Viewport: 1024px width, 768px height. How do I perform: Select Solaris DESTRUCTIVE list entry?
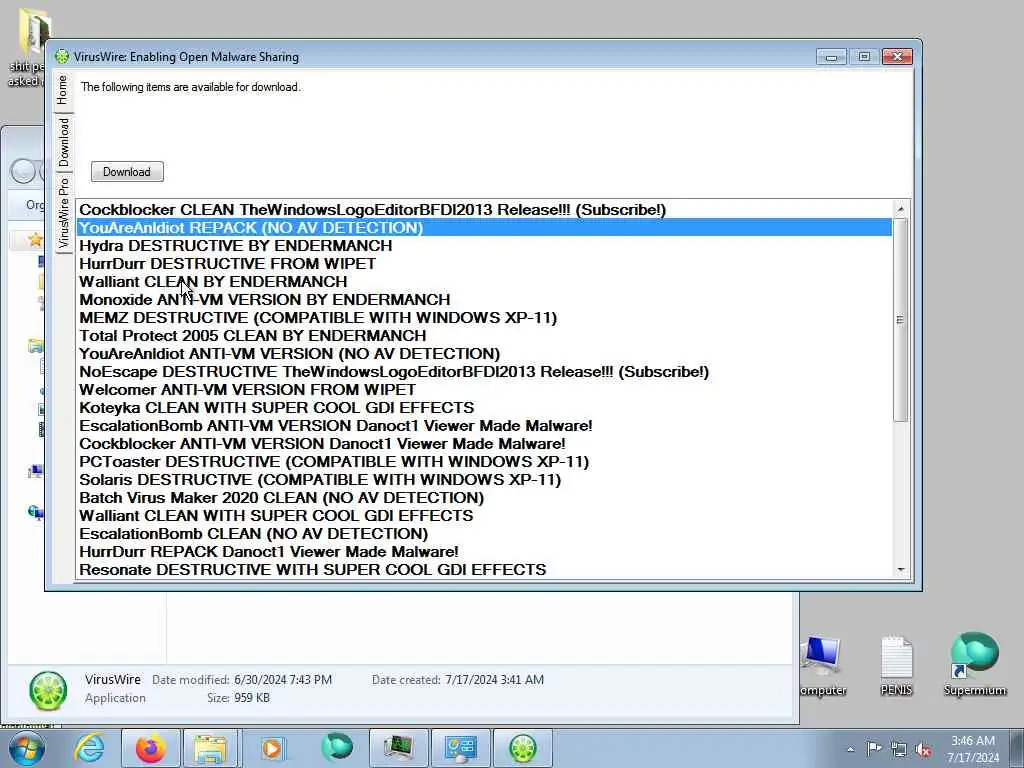pos(484,479)
